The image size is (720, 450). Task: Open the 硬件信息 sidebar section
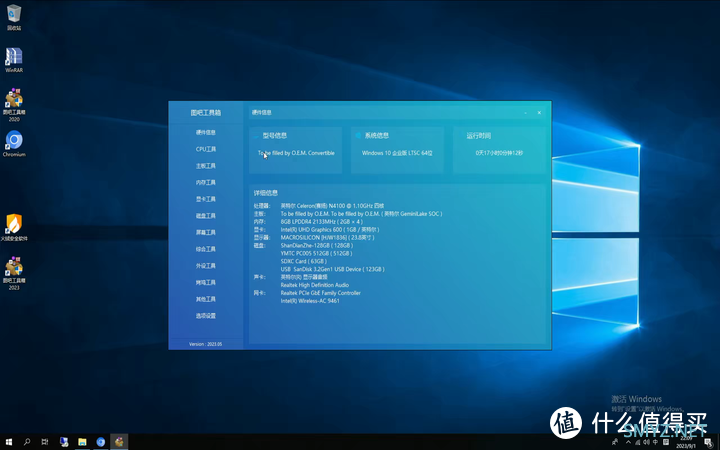click(206, 132)
